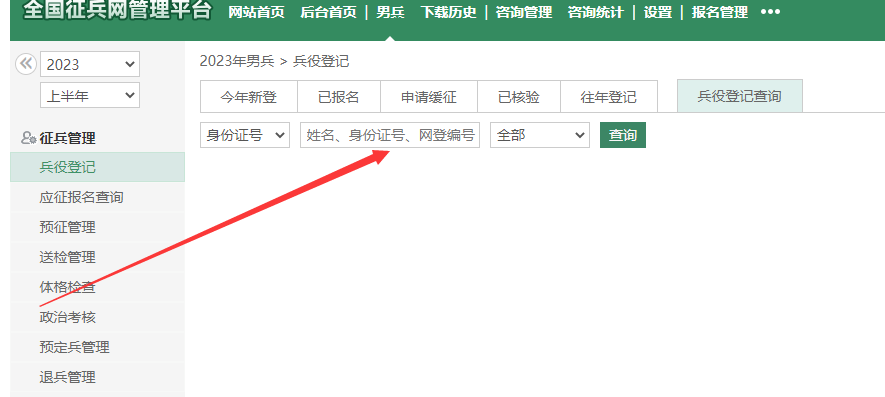Collapse sidebar with double-chevron icon
Screen dimensions: 885x397
tap(25, 64)
